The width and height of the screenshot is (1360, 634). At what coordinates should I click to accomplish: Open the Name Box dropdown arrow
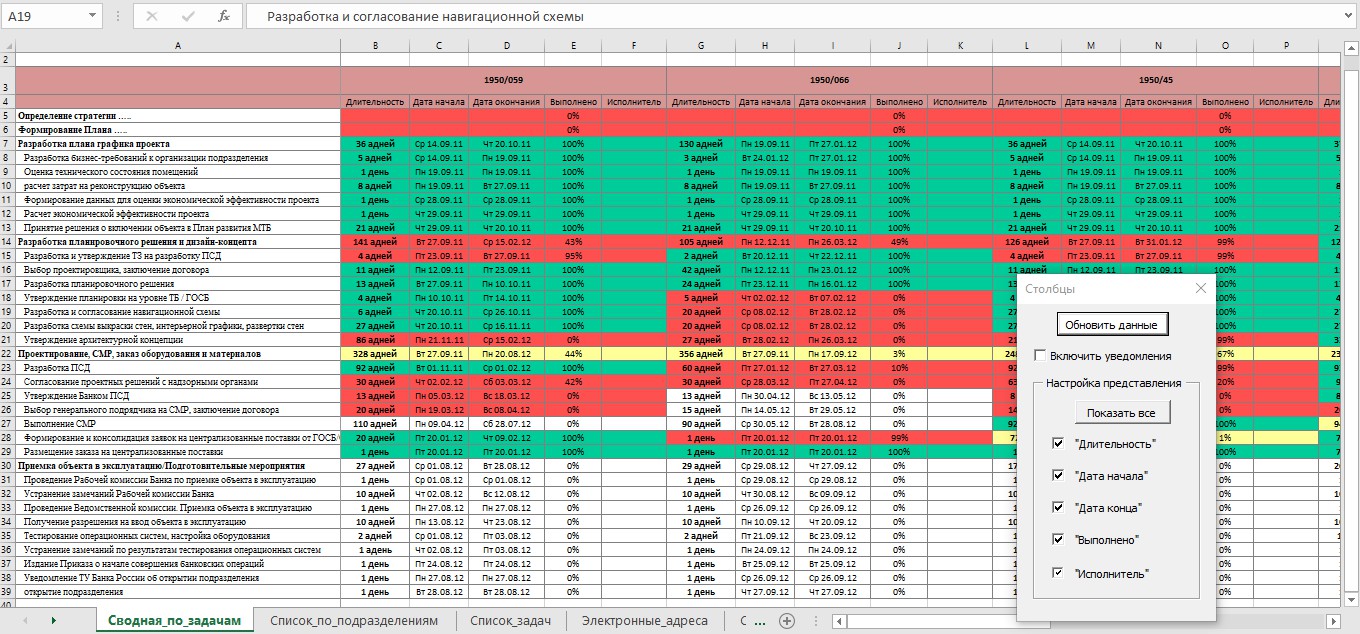[92, 16]
